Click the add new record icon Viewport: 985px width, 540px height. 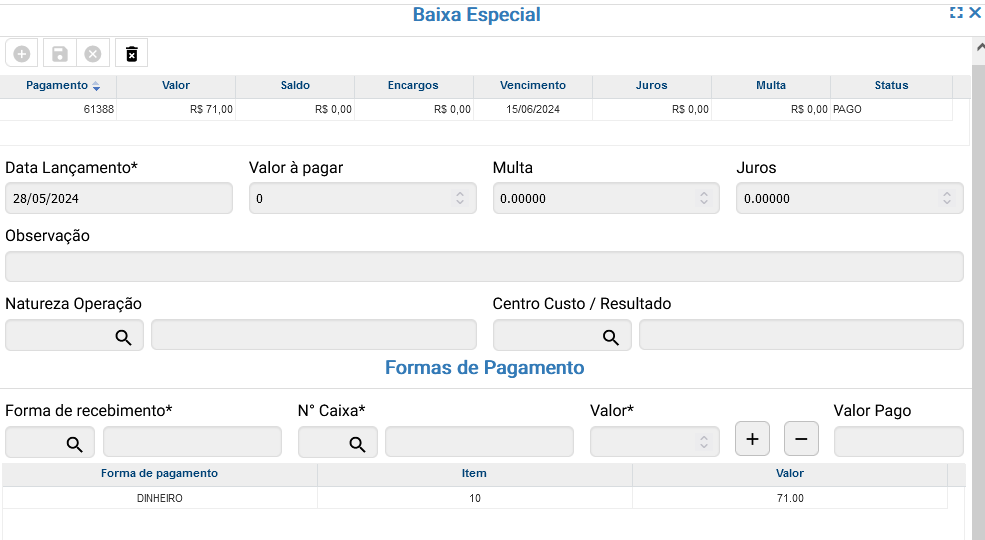[x=22, y=53]
